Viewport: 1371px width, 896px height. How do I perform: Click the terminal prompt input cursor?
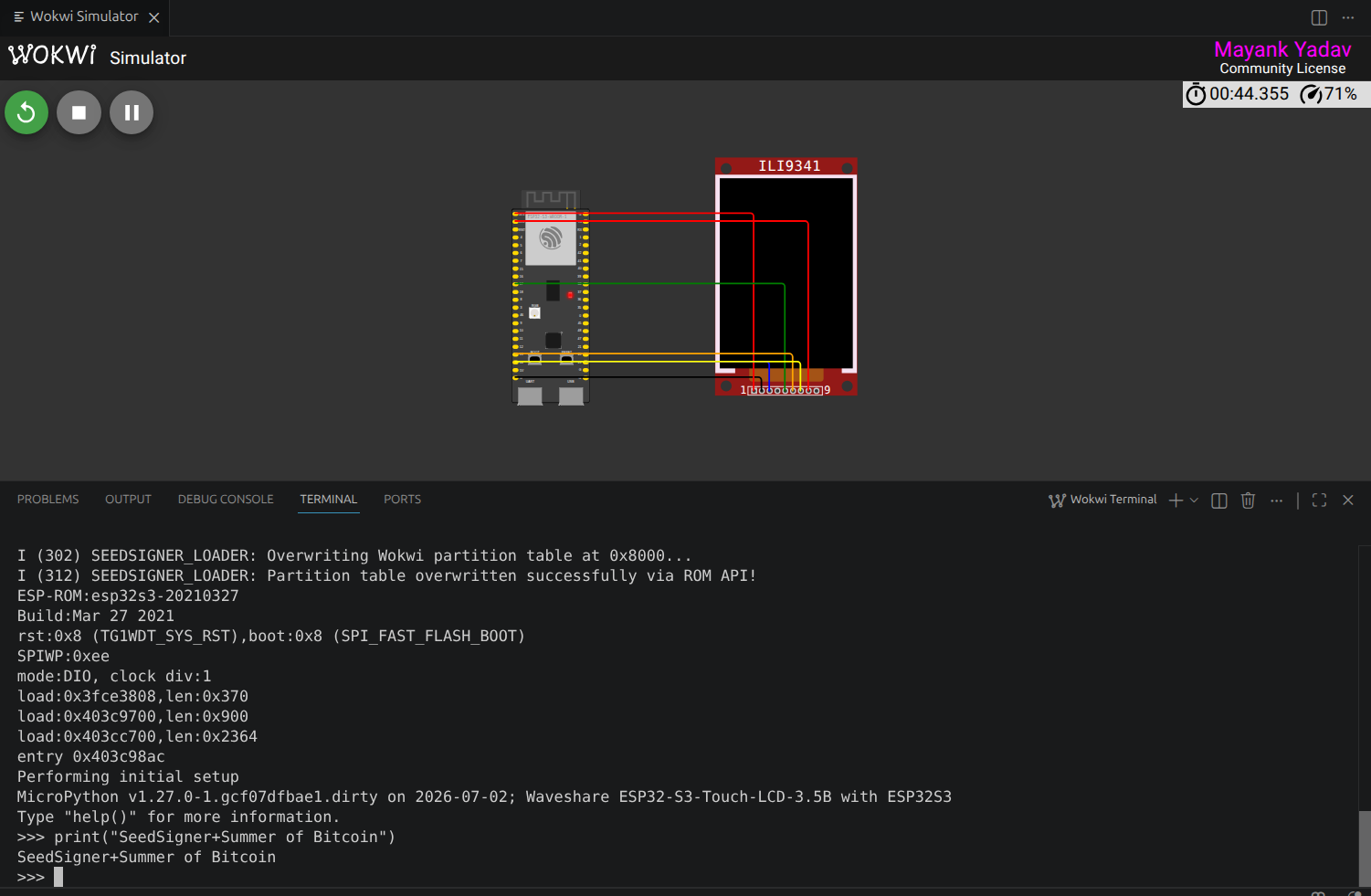58,877
